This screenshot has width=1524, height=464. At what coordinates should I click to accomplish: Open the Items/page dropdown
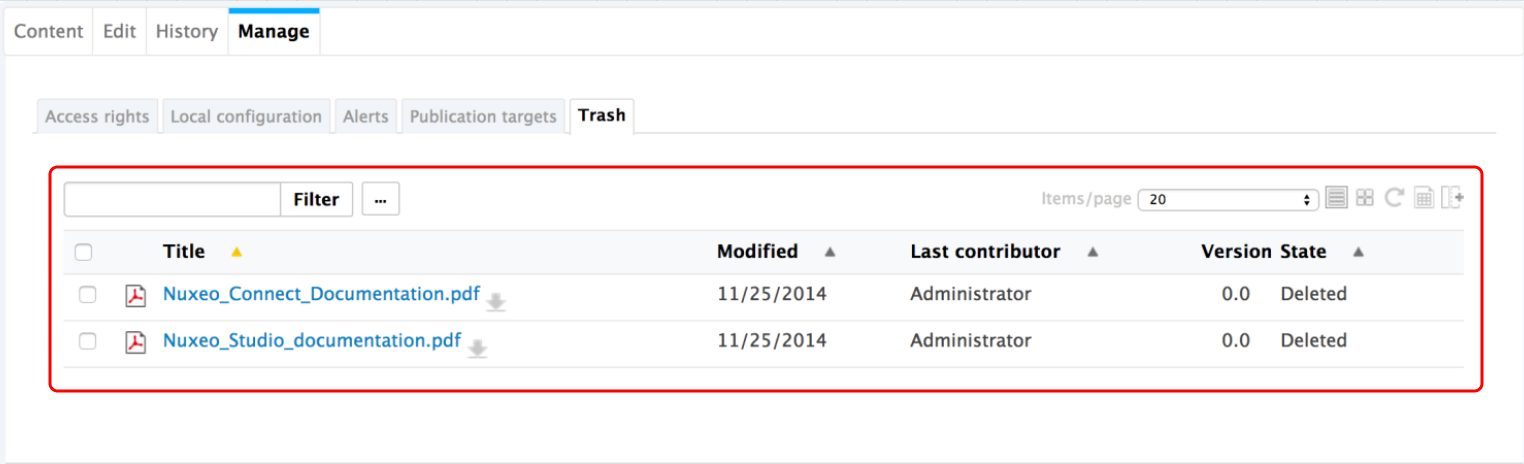1228,199
